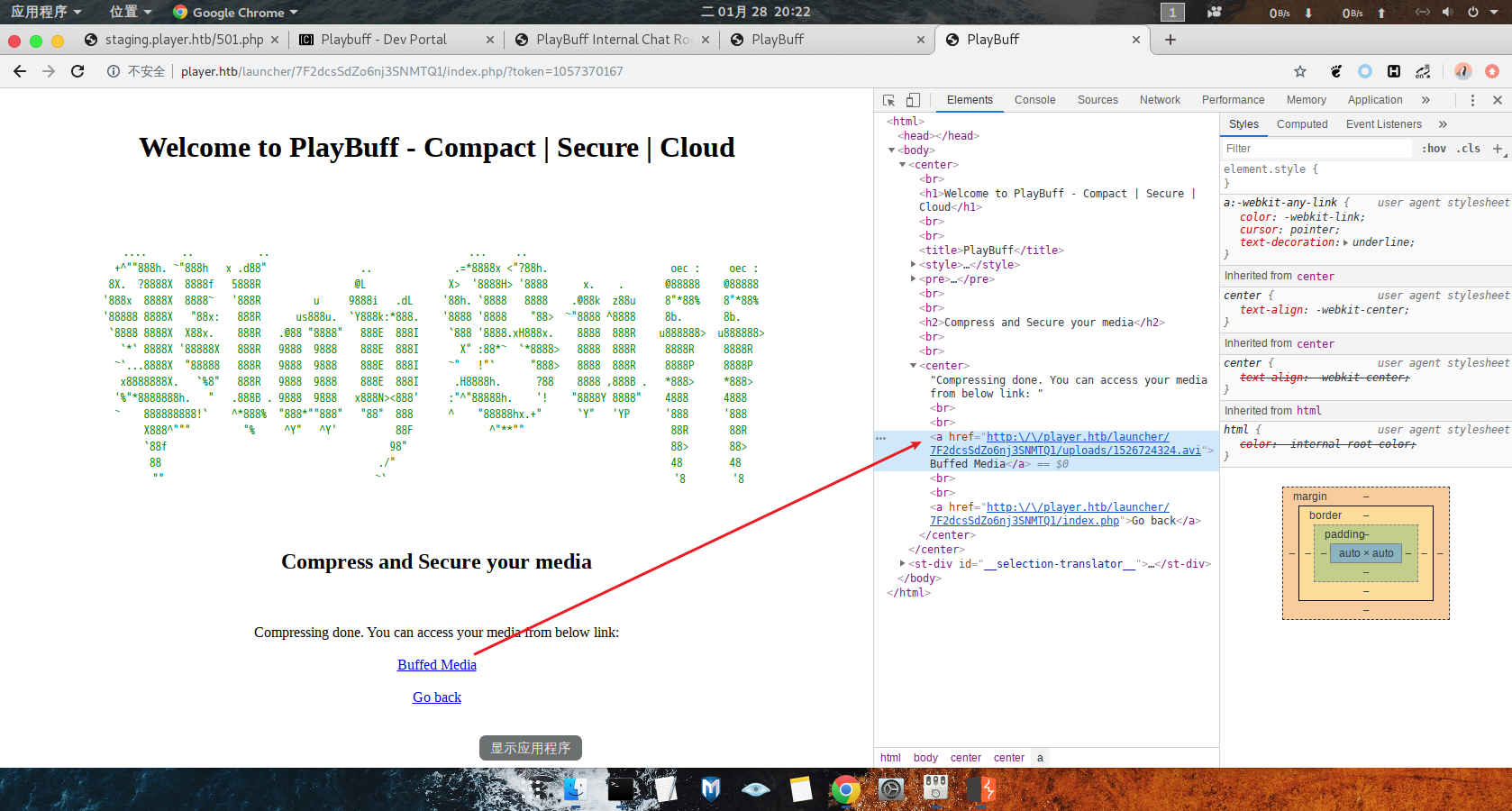
Task: Expand the text-decoration underline property
Action: tap(1346, 242)
